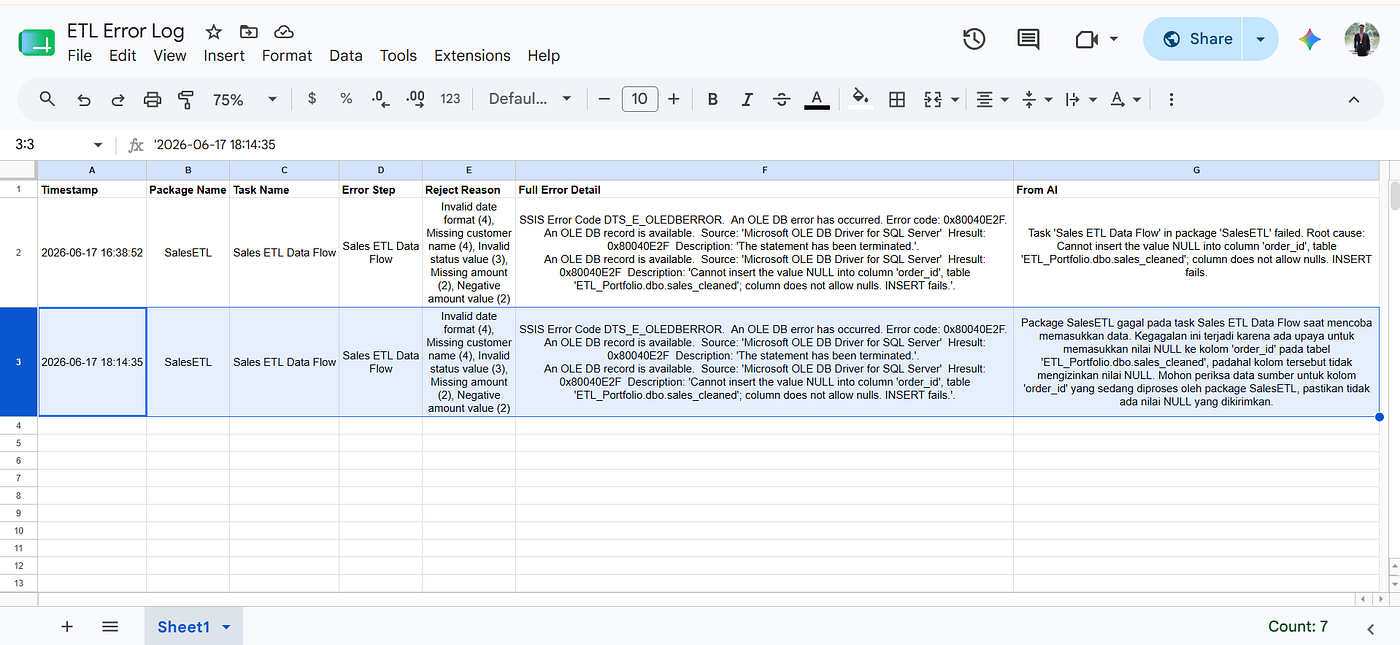This screenshot has height=645, width=1400.
Task: Open text rotation dropdown
Action: coord(1125,99)
